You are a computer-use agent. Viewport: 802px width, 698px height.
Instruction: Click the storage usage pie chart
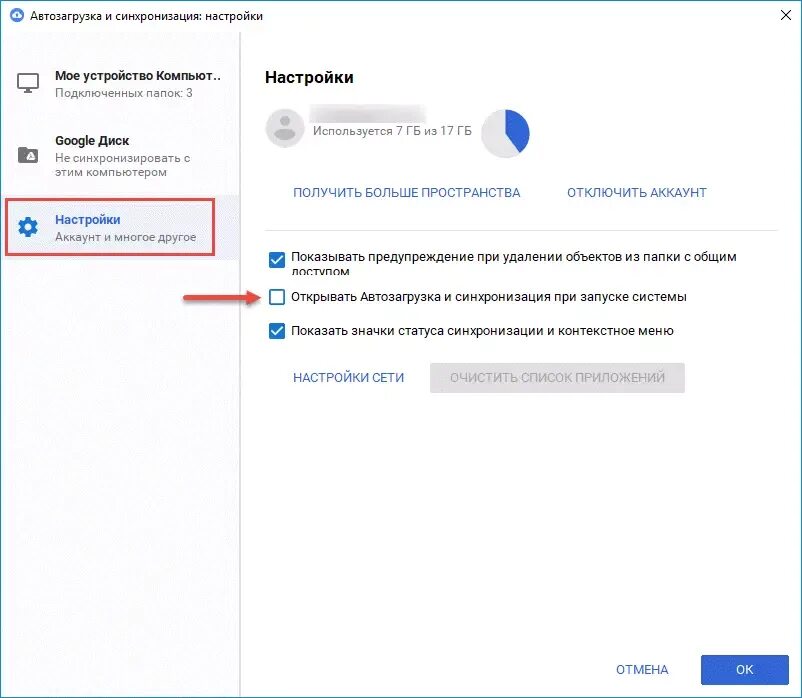pyautogui.click(x=505, y=133)
